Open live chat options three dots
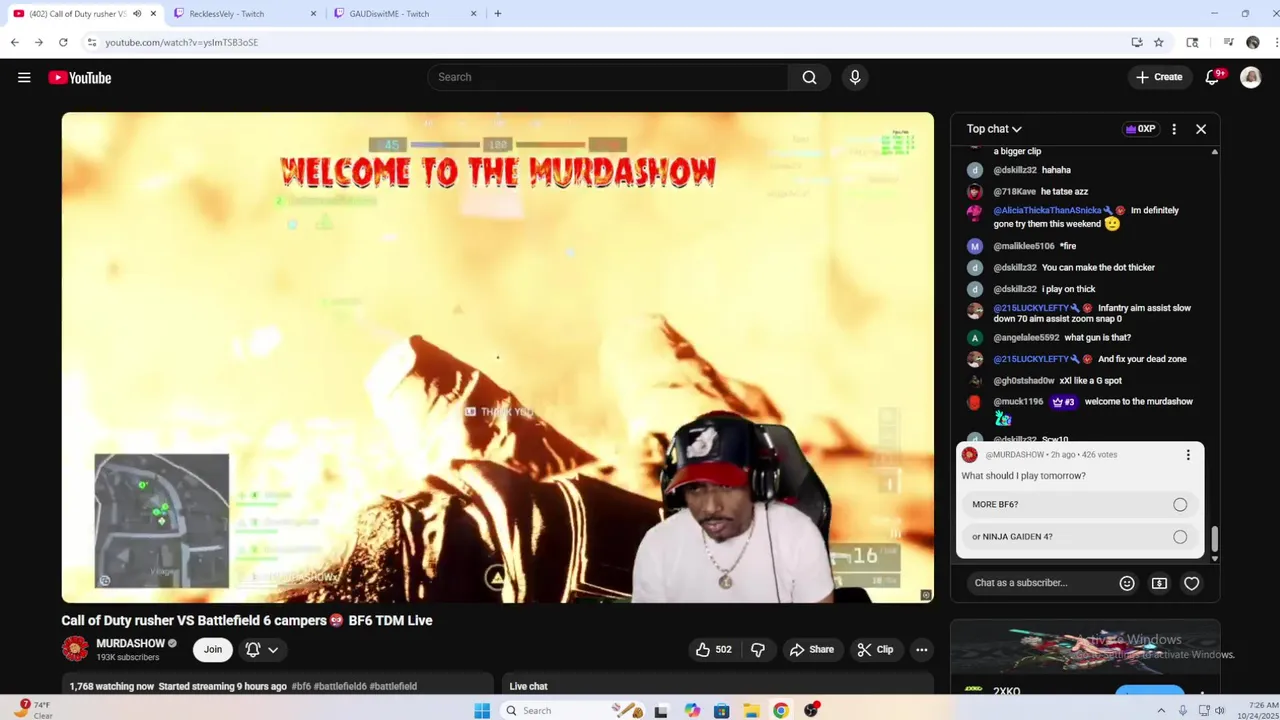Image resolution: width=1280 pixels, height=720 pixels. coord(1174,129)
